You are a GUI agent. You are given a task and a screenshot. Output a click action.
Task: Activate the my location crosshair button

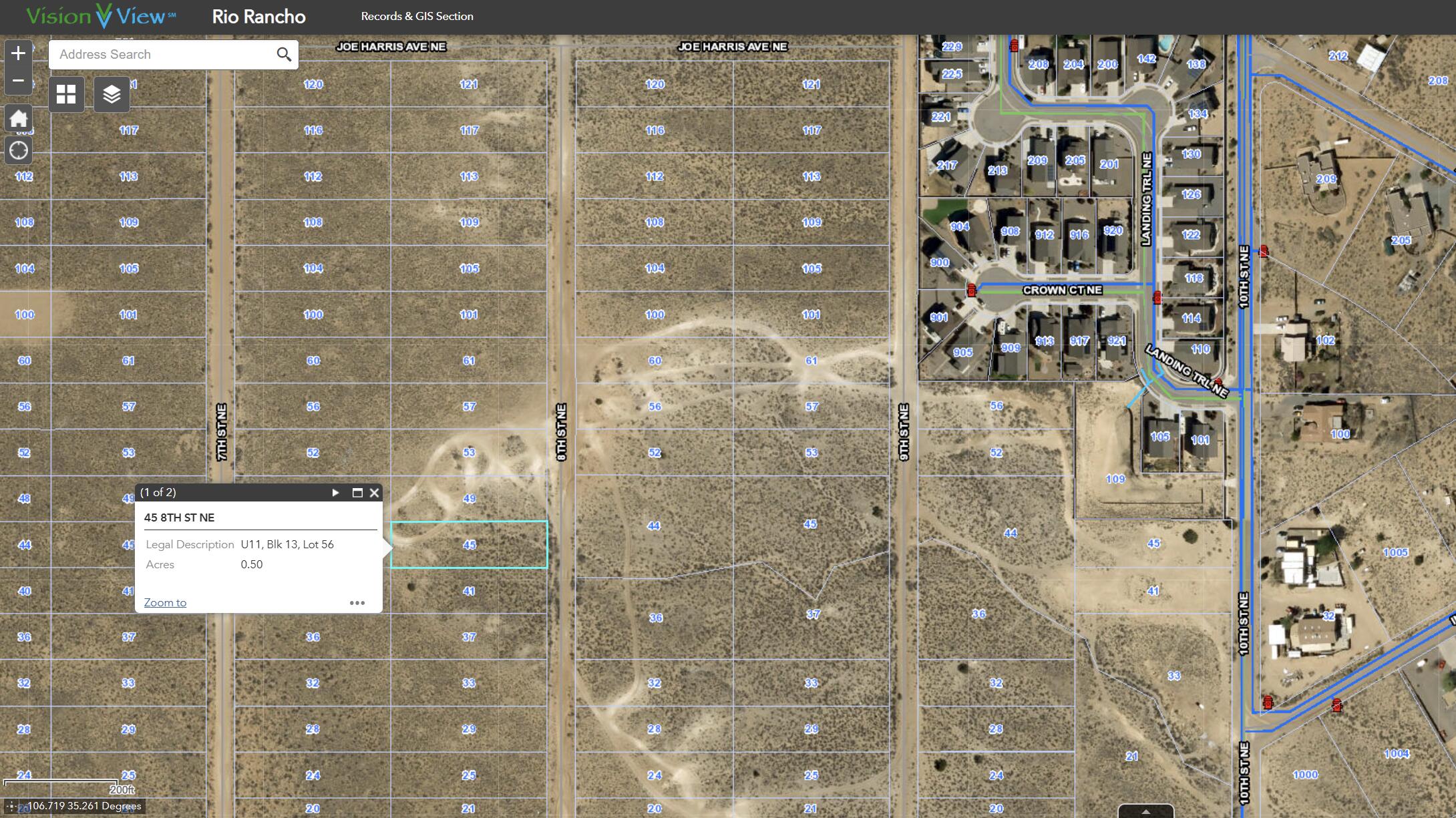[x=19, y=150]
